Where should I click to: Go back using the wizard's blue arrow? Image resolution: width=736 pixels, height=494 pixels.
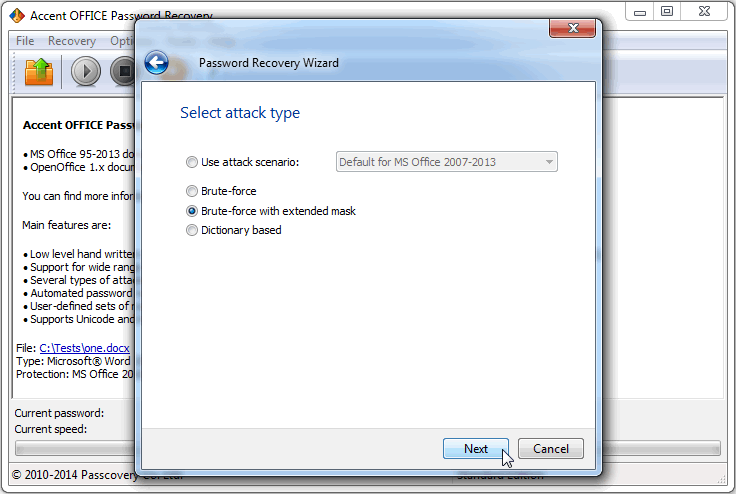pos(156,62)
